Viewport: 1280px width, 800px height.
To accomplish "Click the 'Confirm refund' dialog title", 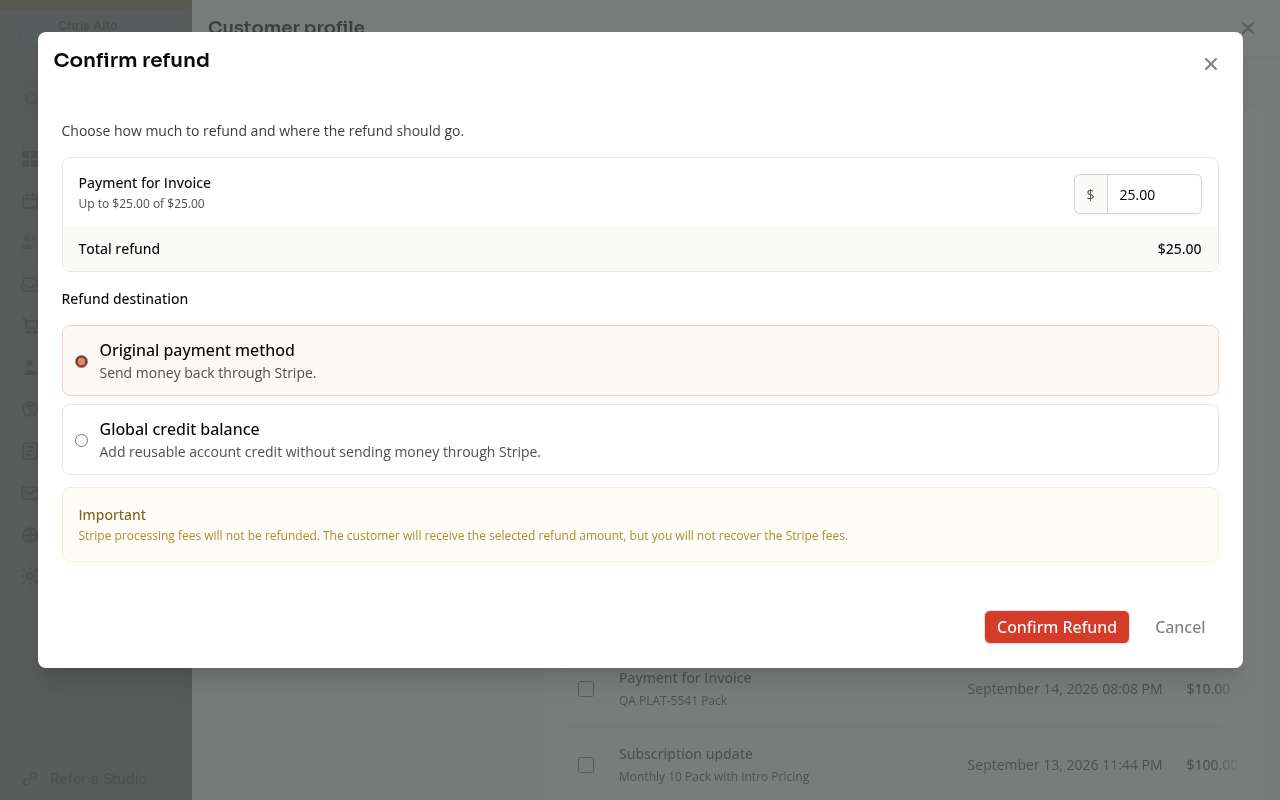I will (x=131, y=60).
